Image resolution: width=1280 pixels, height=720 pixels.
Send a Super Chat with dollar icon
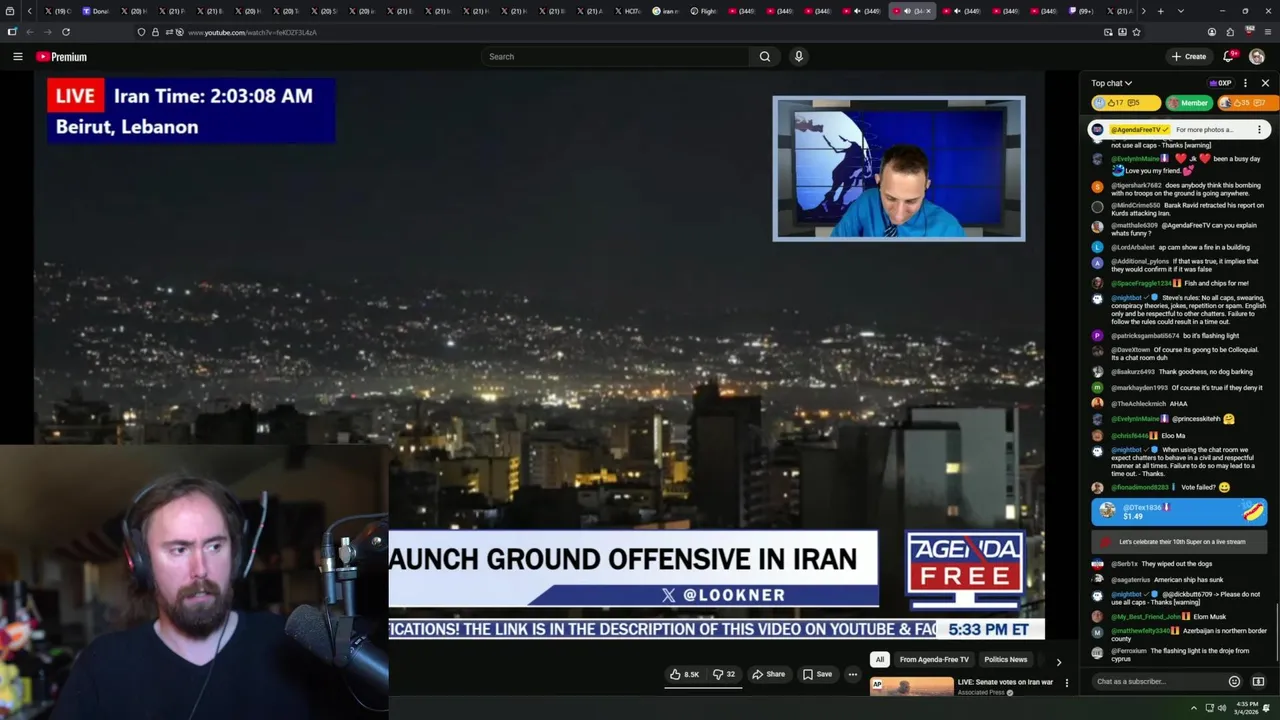pos(1258,682)
